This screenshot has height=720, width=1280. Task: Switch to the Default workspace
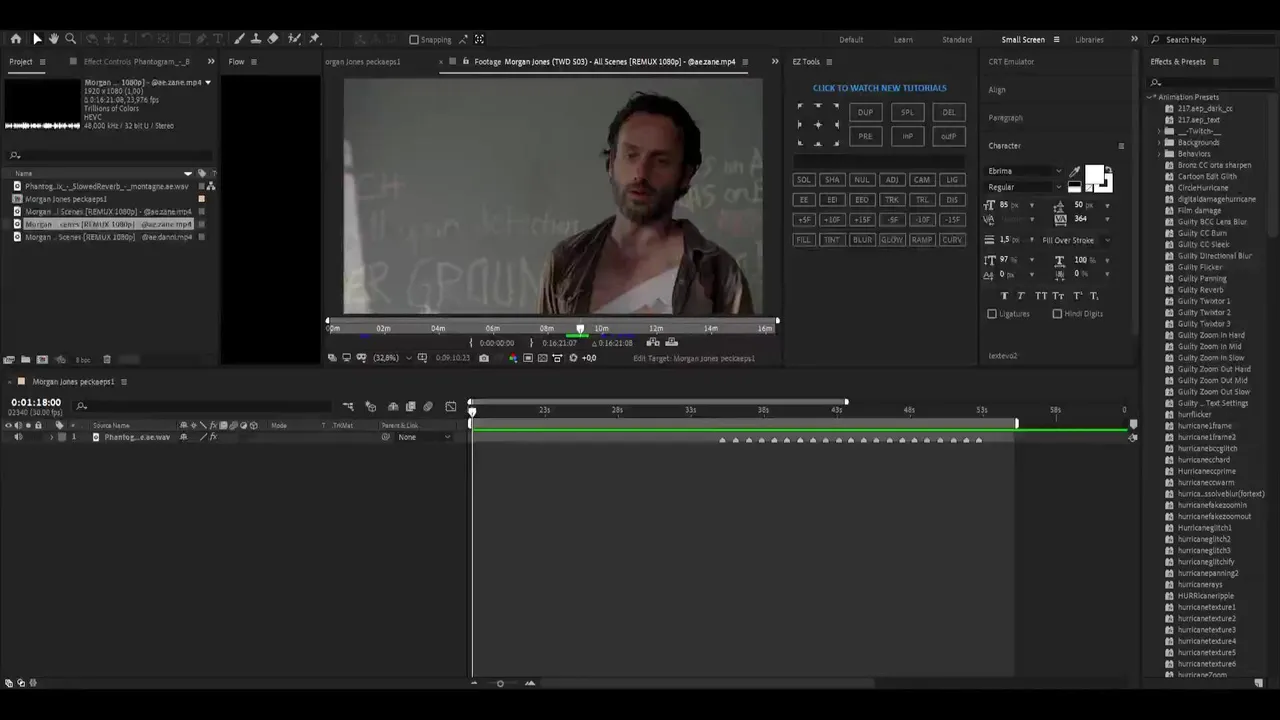point(851,40)
